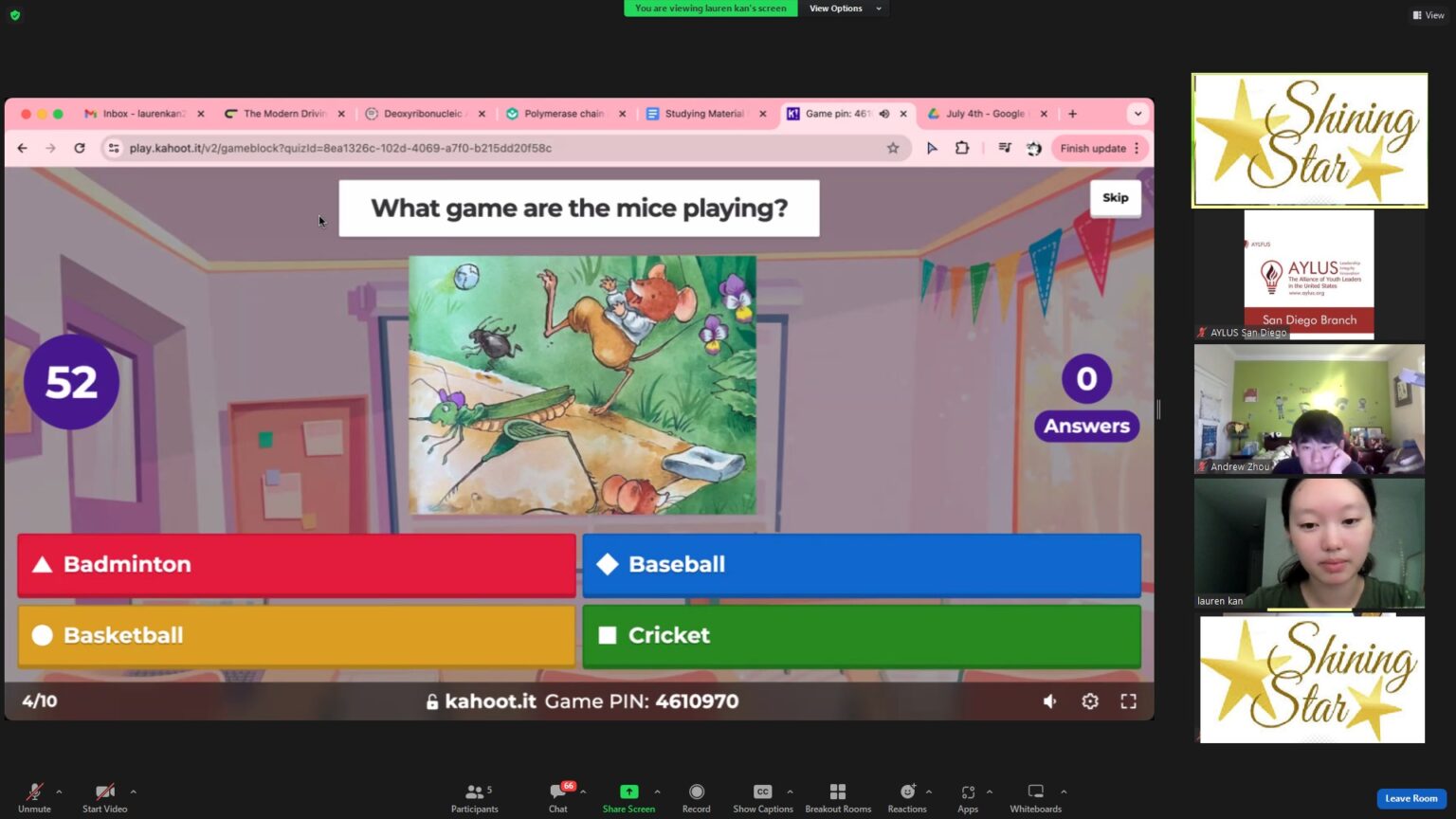Expand Whiteboards options arrow

point(1064,792)
